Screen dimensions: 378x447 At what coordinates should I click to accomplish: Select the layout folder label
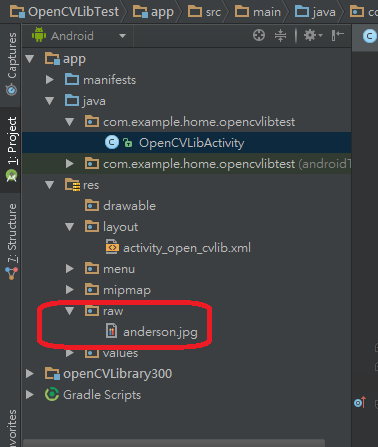tap(120, 227)
